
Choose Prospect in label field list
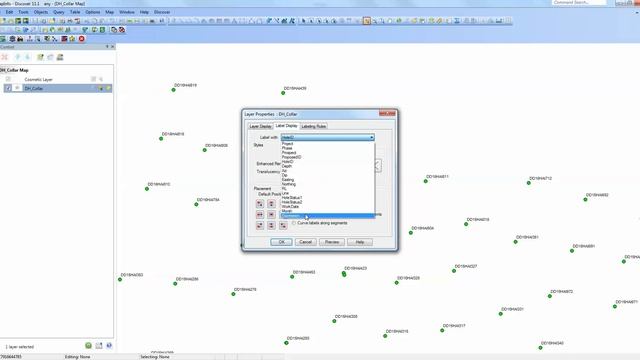coord(328,153)
